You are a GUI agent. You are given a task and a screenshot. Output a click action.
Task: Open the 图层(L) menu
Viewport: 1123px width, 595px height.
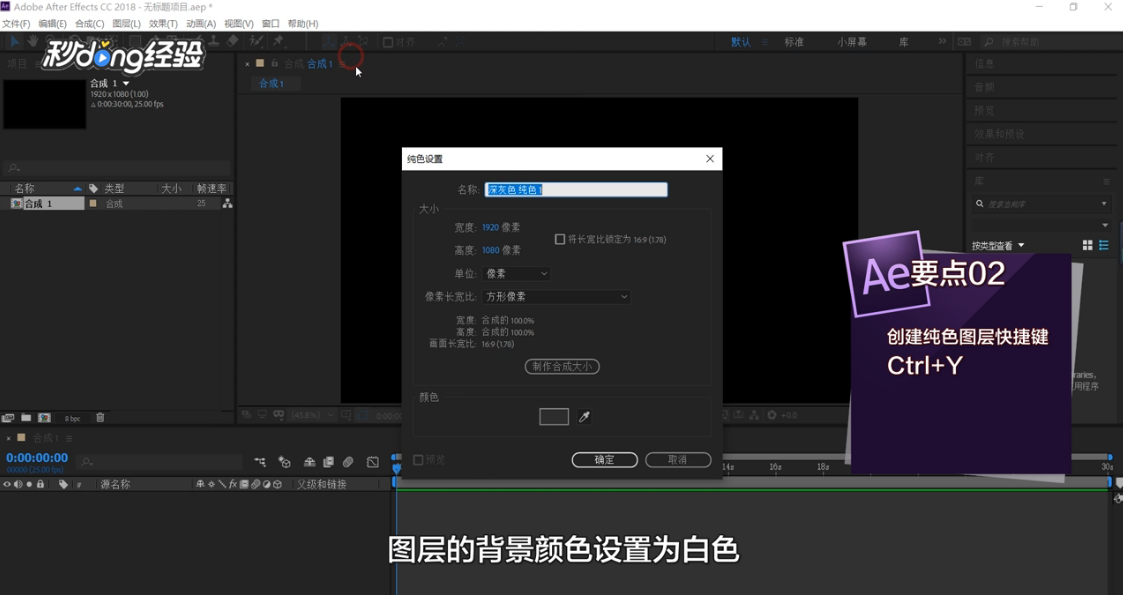click(x=126, y=24)
